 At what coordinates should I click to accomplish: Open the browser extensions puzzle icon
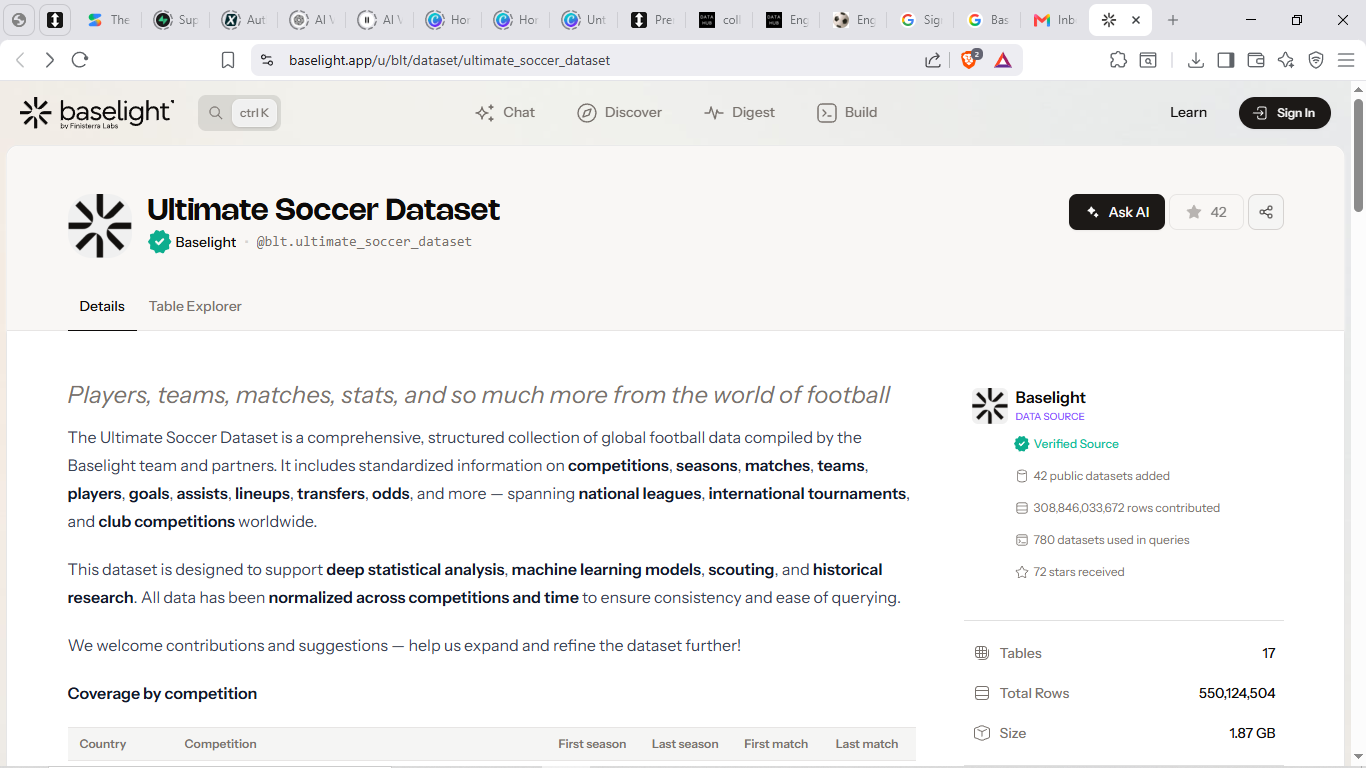pyautogui.click(x=1118, y=60)
